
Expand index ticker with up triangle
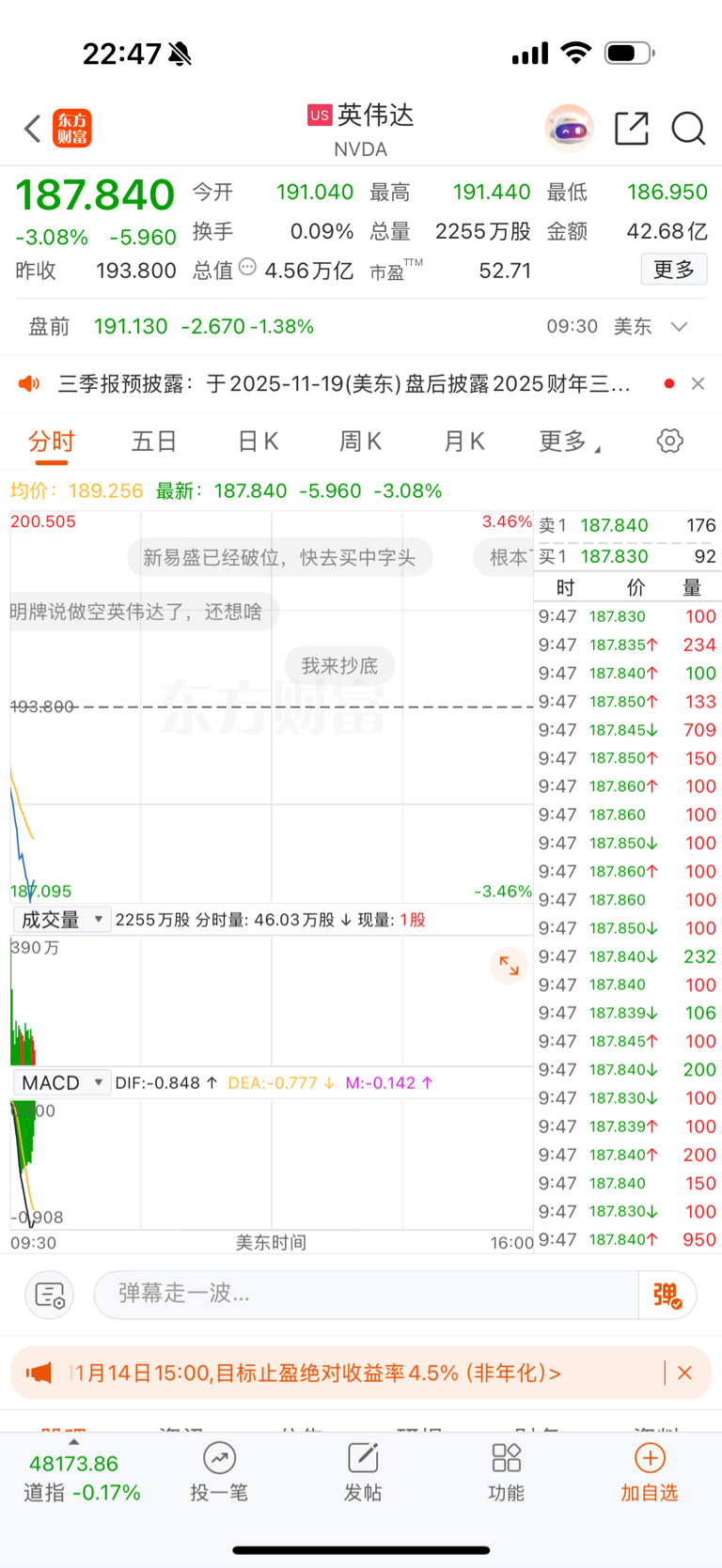pyautogui.click(x=74, y=1442)
